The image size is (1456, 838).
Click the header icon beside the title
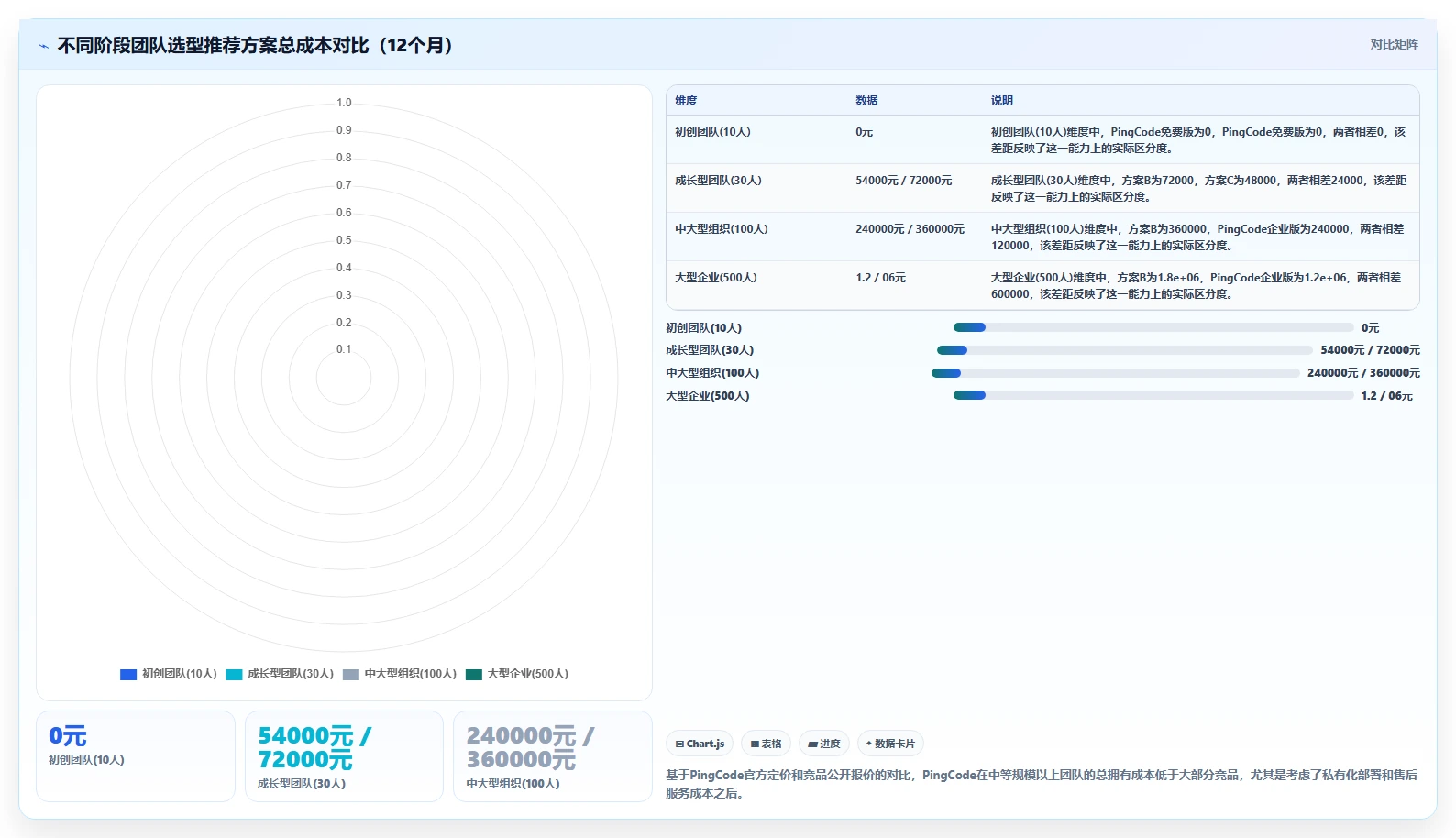pos(43,46)
